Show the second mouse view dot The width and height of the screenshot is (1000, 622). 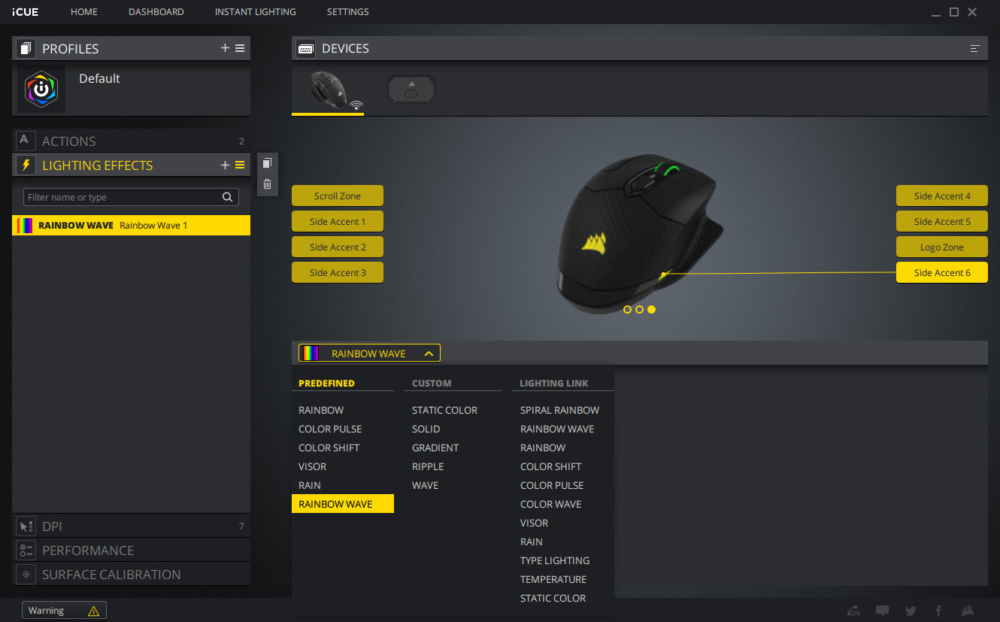pyautogui.click(x=639, y=309)
